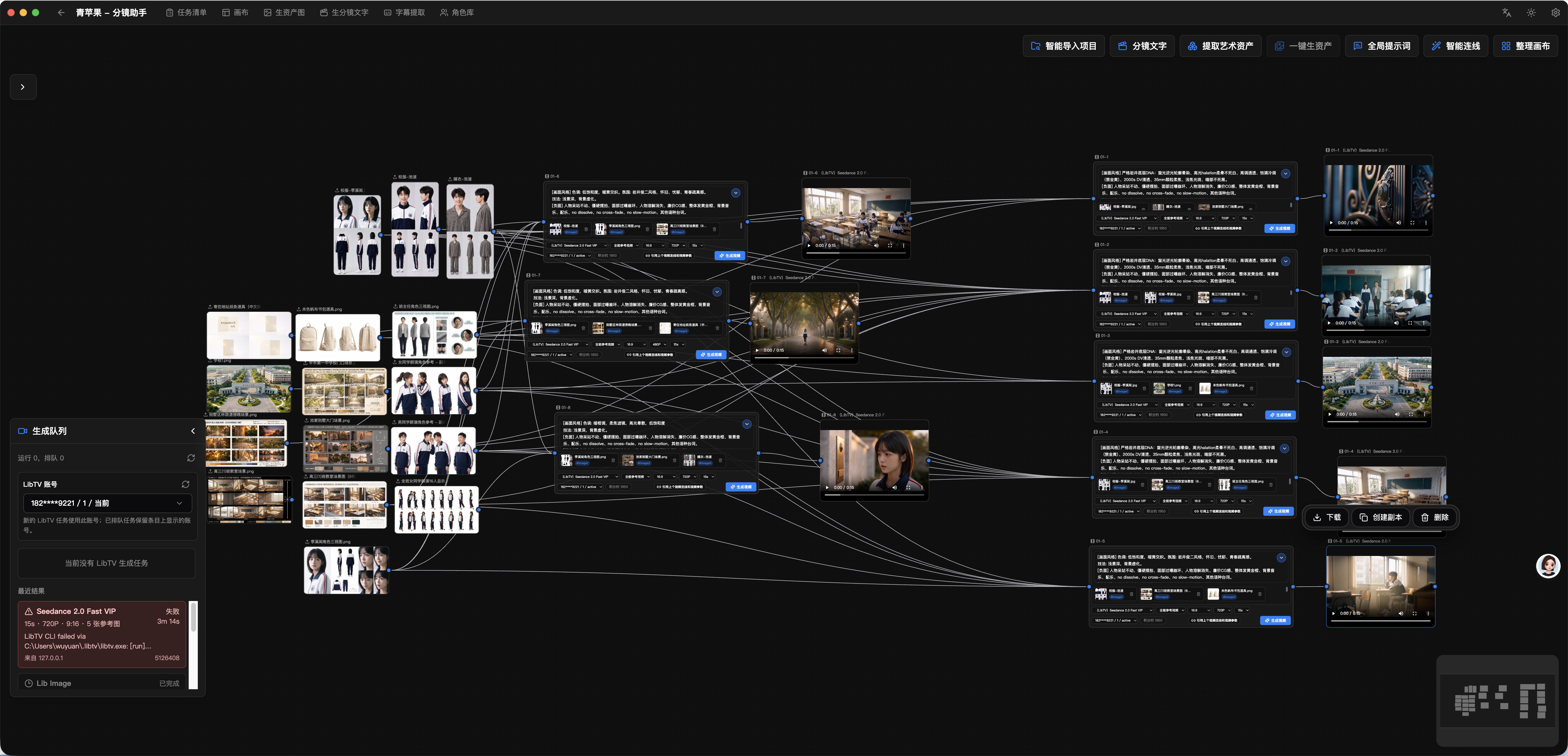Toggle the light/dark theme sun icon
1568x756 pixels.
pyautogui.click(x=1531, y=12)
